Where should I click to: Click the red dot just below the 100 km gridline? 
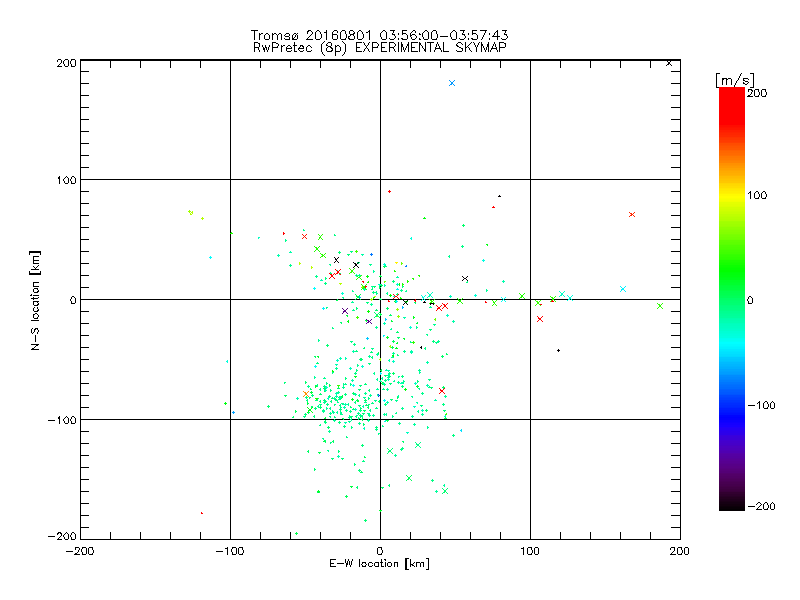[390, 191]
